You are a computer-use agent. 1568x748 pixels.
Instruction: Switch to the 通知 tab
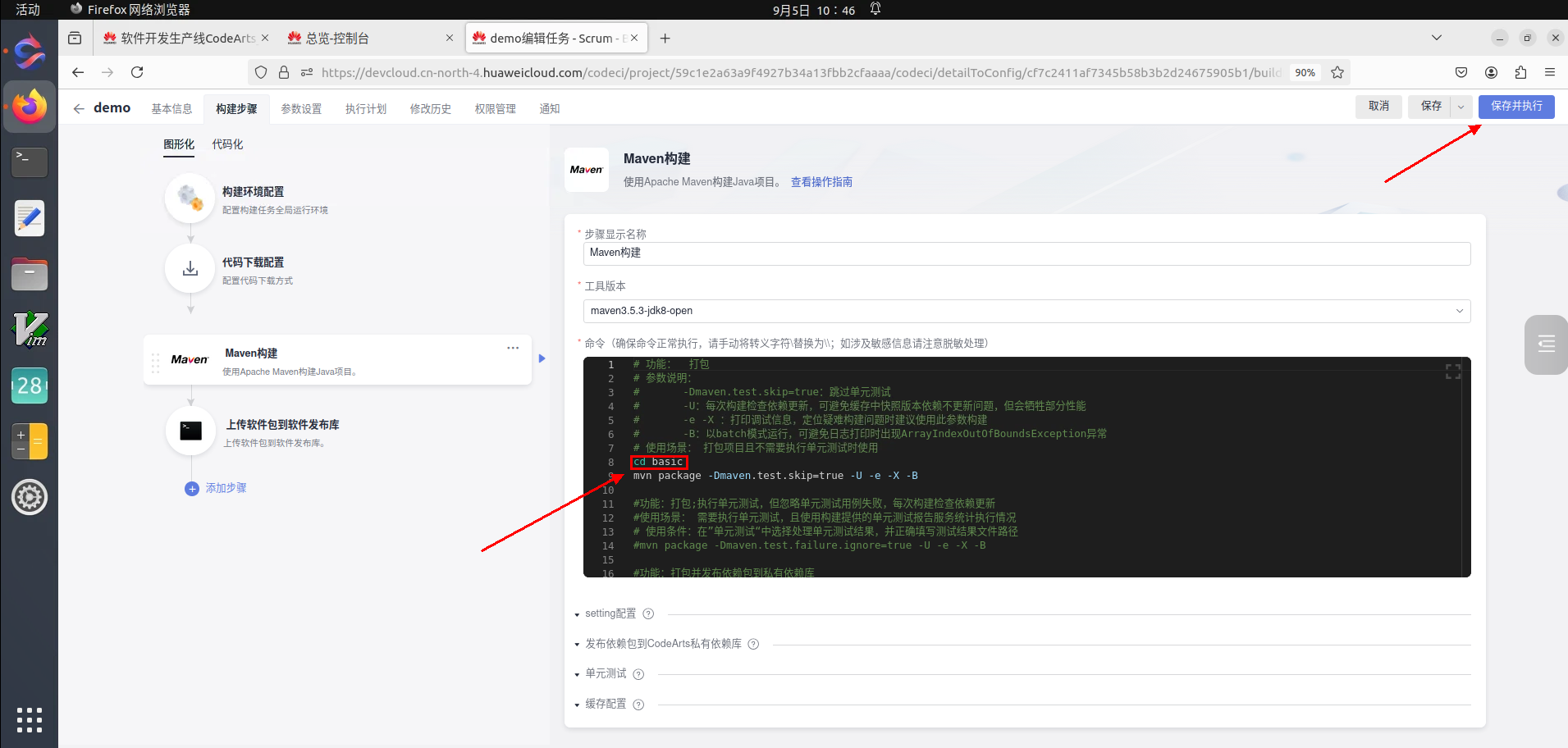tap(550, 108)
